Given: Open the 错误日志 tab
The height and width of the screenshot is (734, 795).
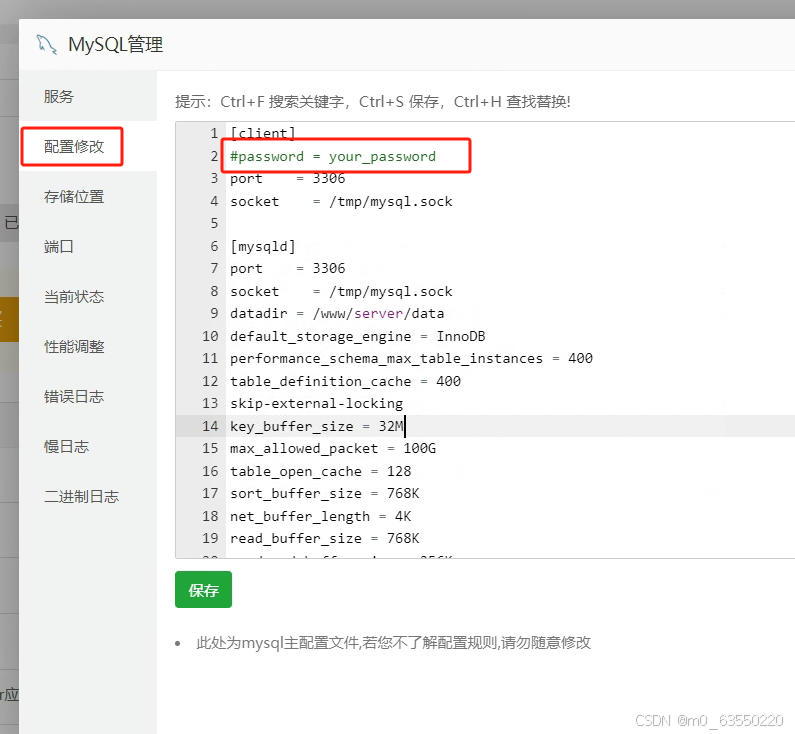Looking at the screenshot, I should pos(73,397).
